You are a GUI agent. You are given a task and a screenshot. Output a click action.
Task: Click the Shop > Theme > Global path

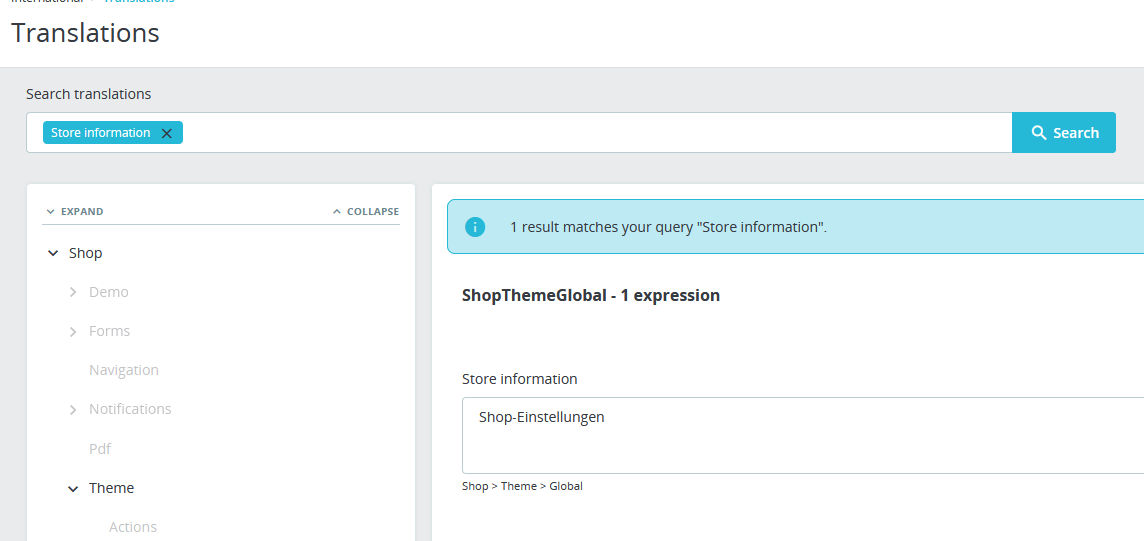pyautogui.click(x=522, y=486)
